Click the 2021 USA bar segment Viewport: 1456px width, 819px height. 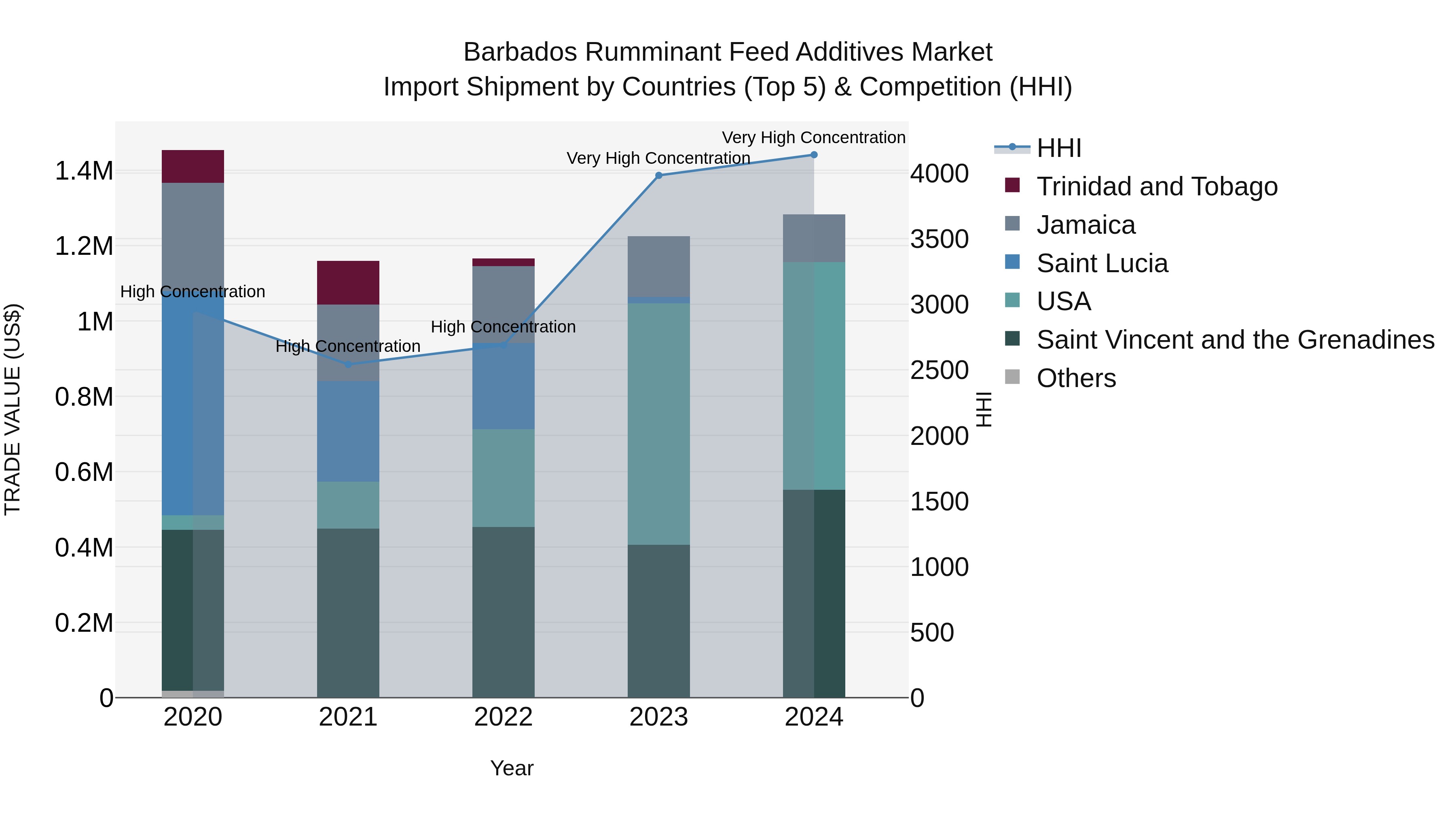point(348,505)
